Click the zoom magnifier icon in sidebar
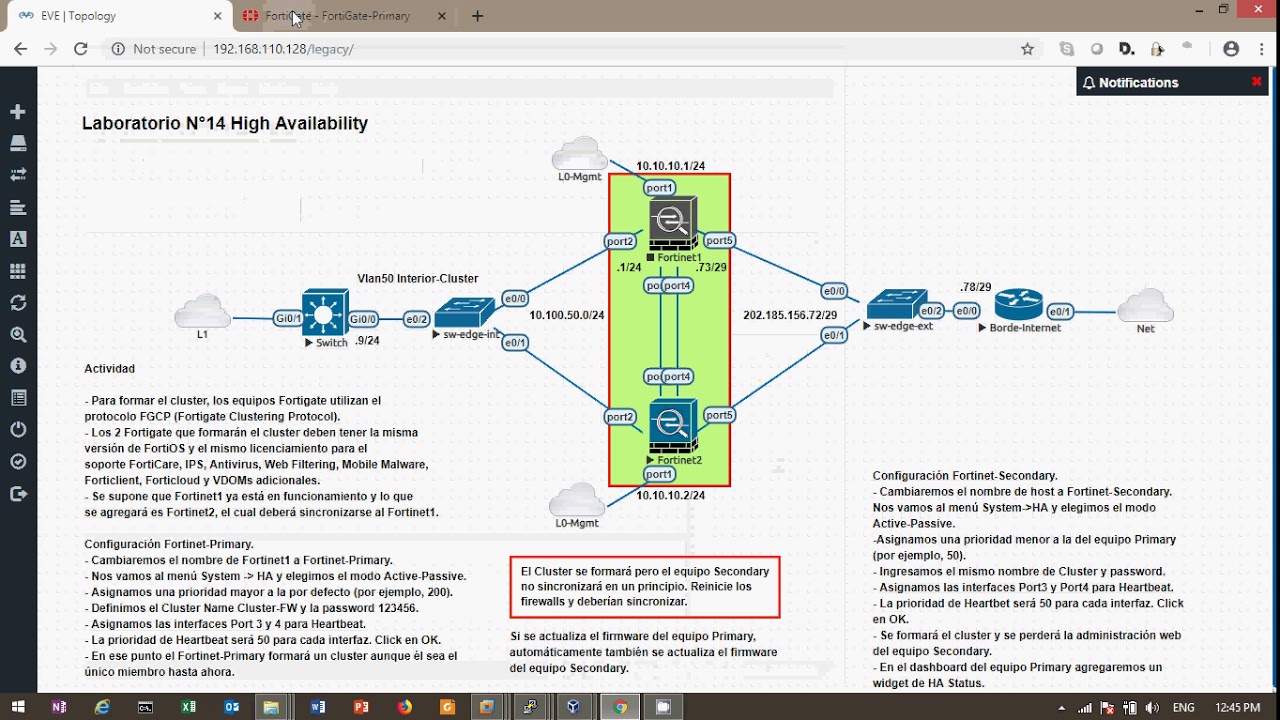 [18, 334]
